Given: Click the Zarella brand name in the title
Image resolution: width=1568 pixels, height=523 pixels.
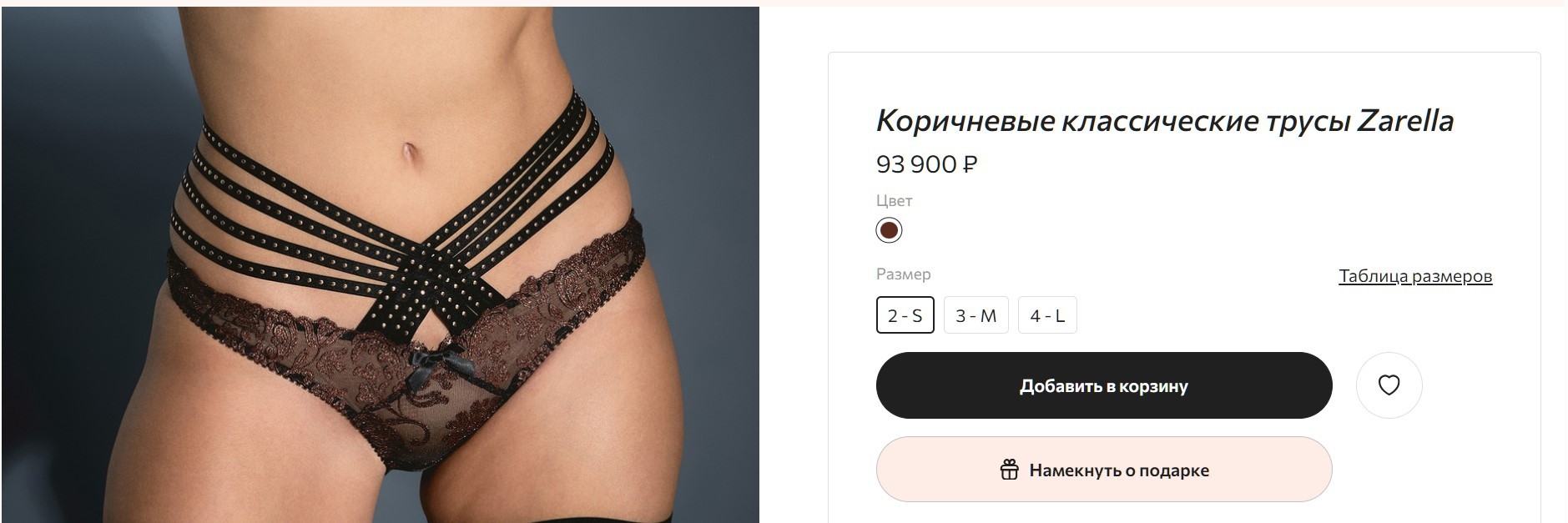Looking at the screenshot, I should 1405,121.
